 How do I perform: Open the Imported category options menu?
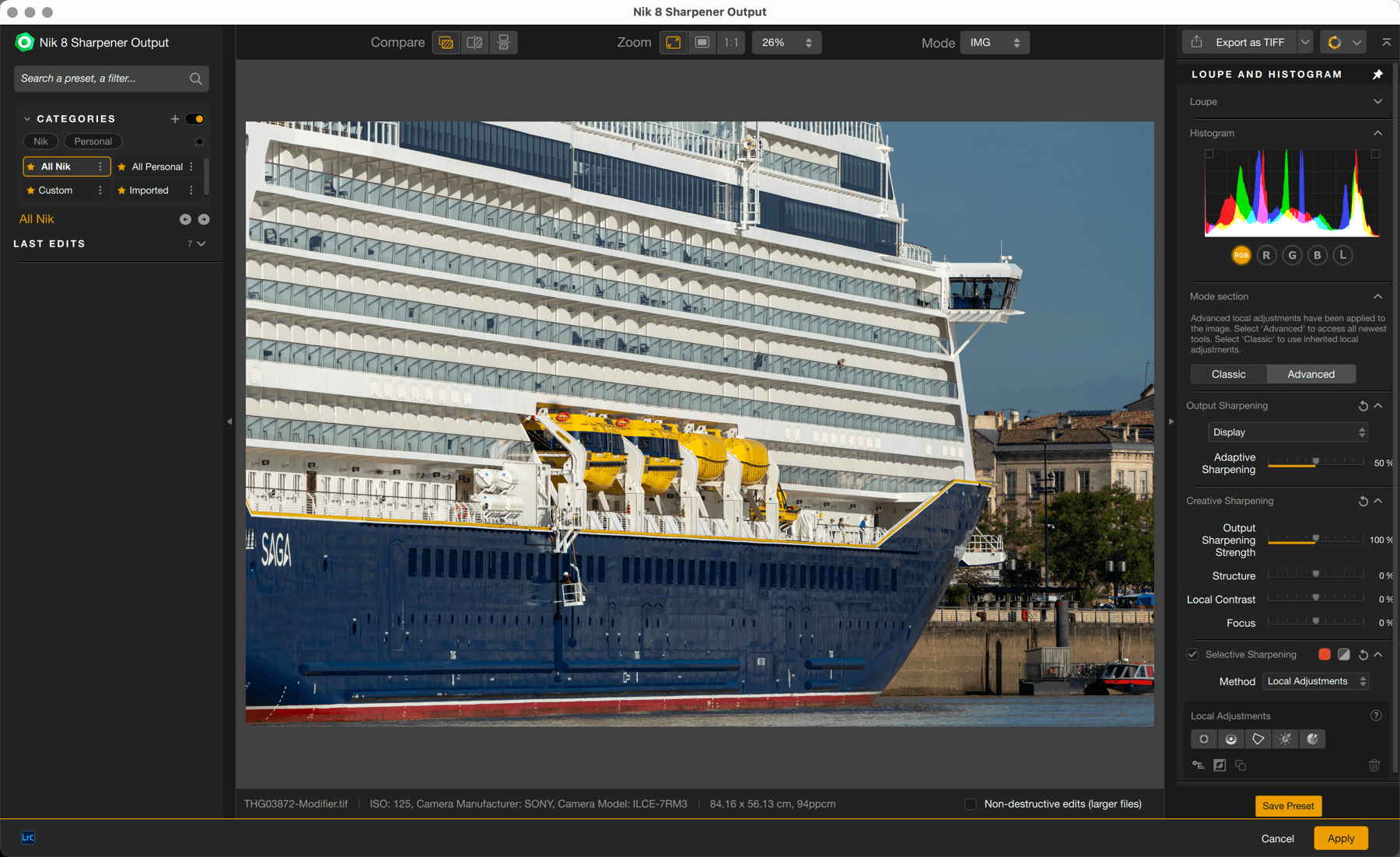191,191
